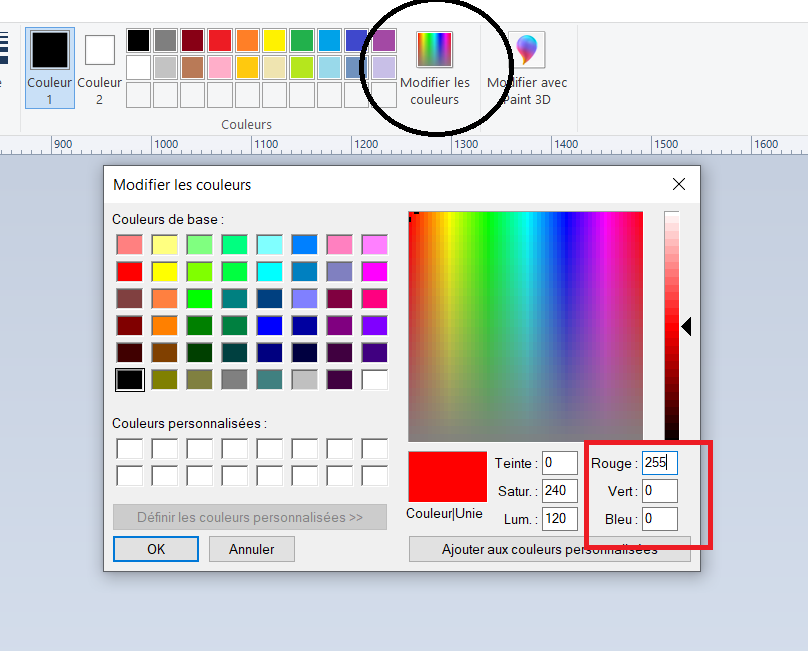This screenshot has width=808, height=651.
Task: Choose olive basic color in last row
Action: coord(164,380)
